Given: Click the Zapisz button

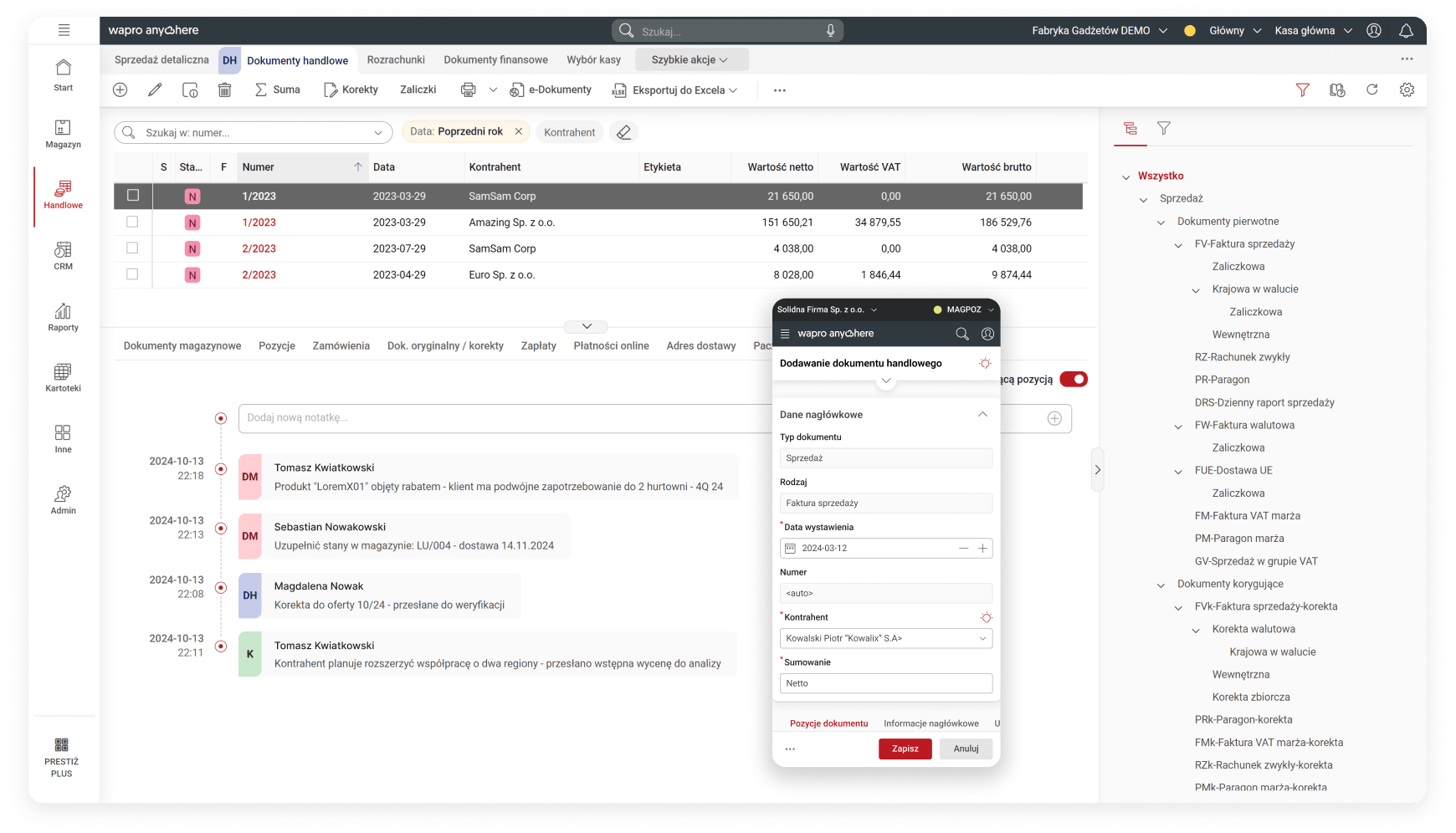Looking at the screenshot, I should click(x=905, y=749).
